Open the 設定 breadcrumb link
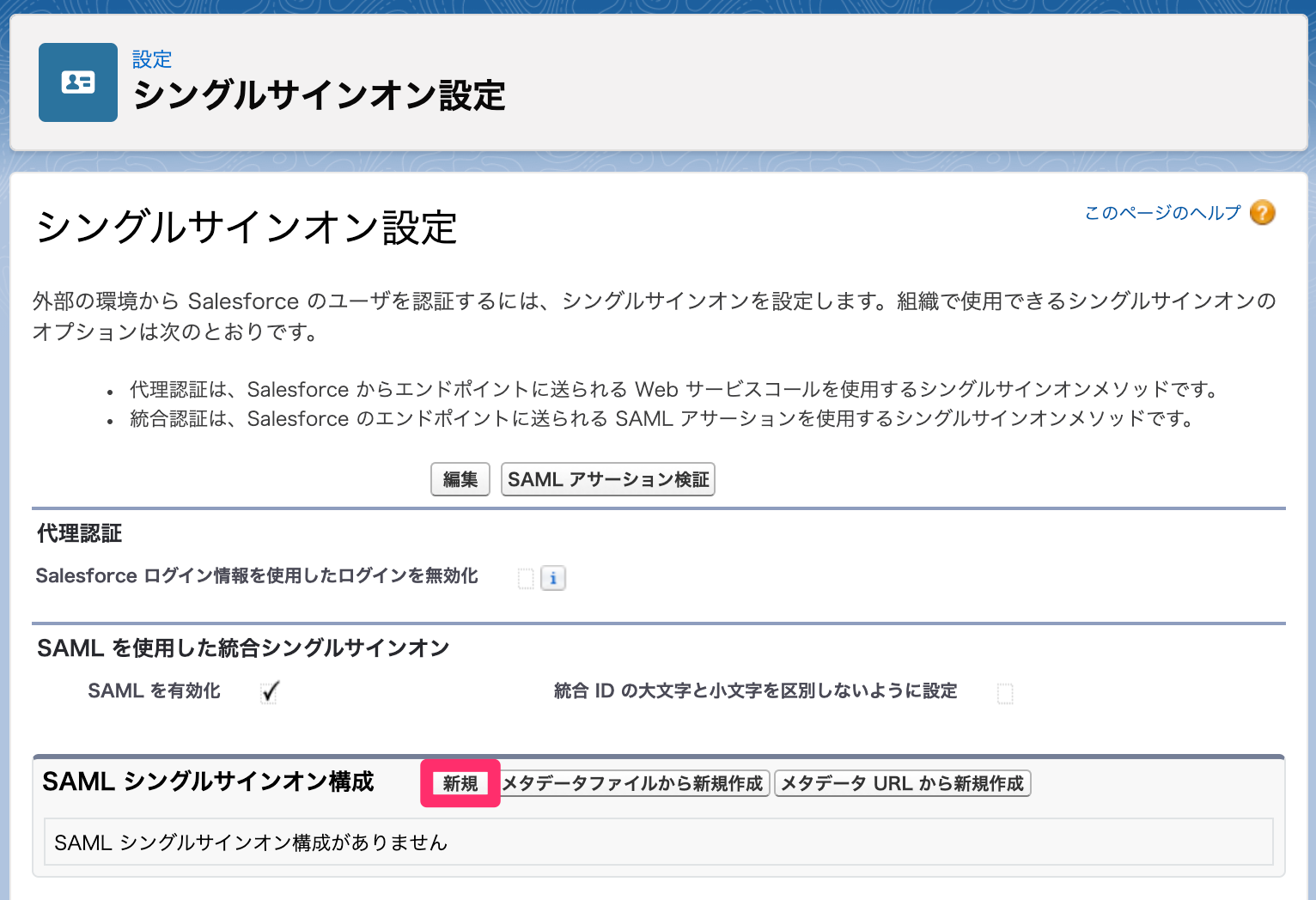Image resolution: width=1316 pixels, height=900 pixels. (x=152, y=59)
